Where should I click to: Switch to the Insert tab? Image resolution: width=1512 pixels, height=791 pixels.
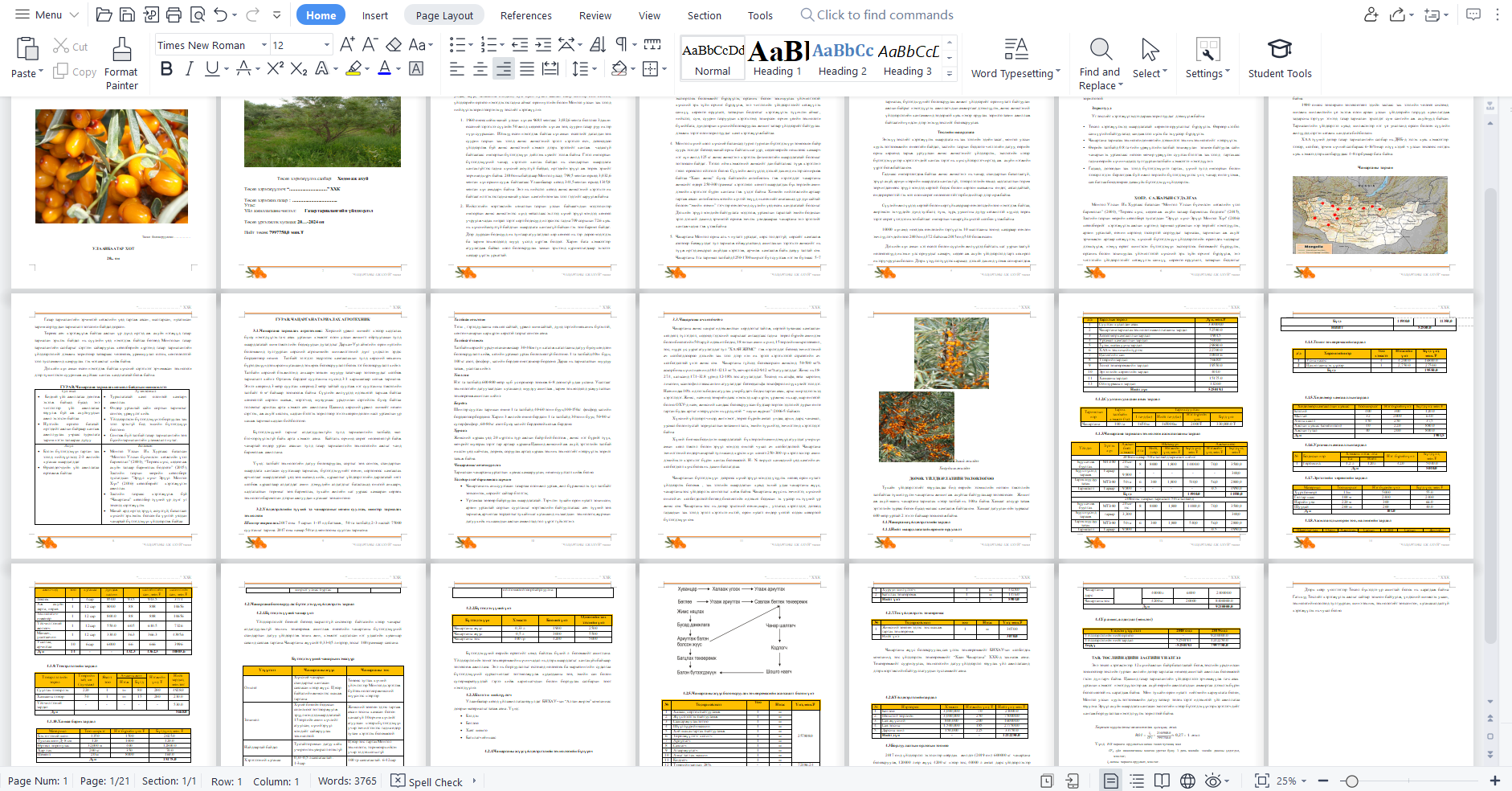pyautogui.click(x=374, y=15)
